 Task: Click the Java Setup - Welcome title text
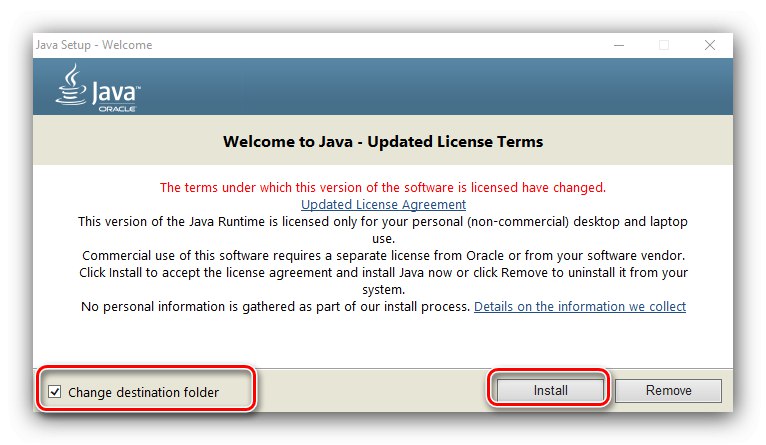tap(94, 45)
